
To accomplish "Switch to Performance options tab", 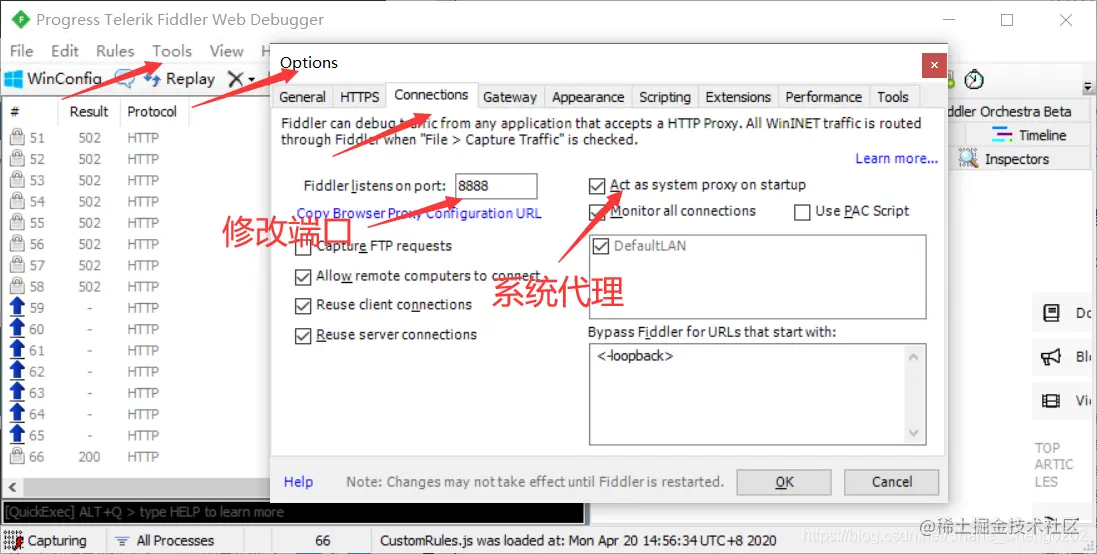I will pyautogui.click(x=823, y=97).
